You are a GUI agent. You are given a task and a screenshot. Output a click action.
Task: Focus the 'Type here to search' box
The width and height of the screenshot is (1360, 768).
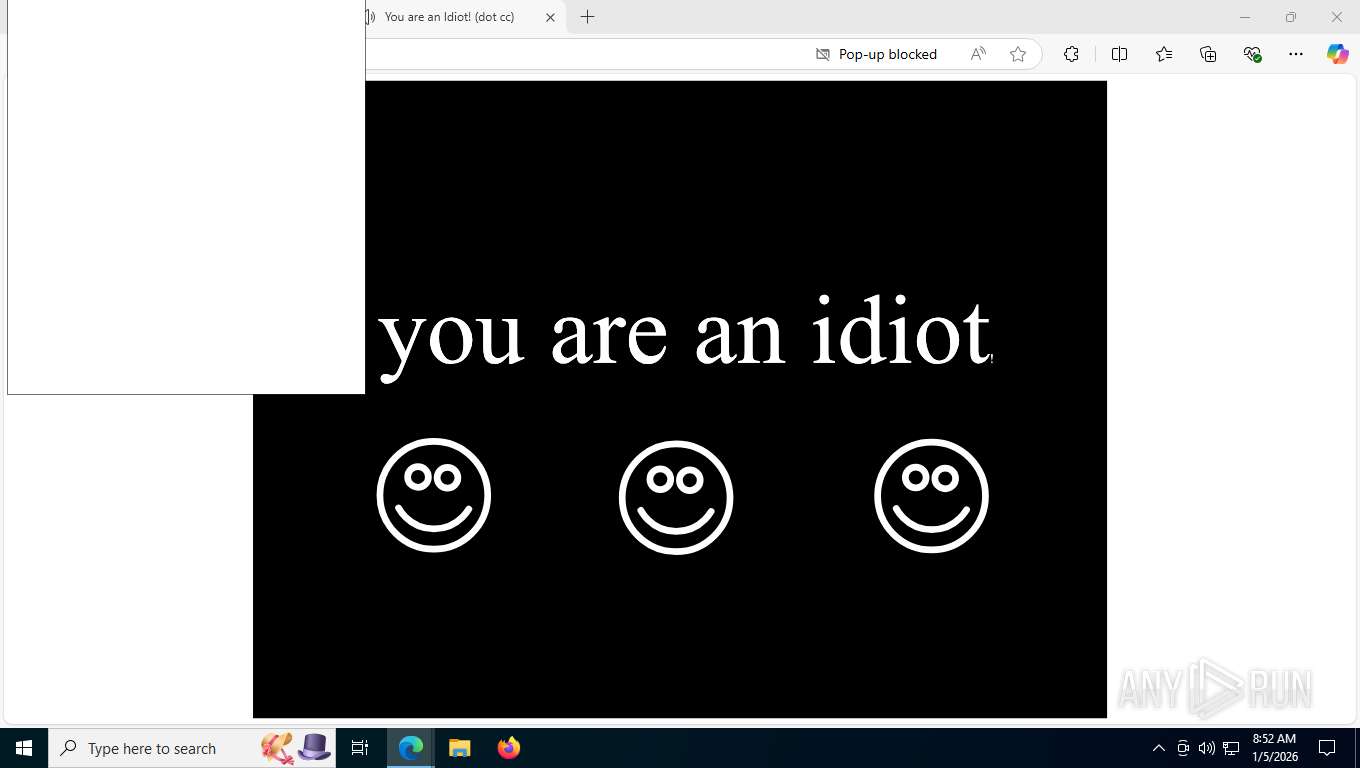coord(192,748)
